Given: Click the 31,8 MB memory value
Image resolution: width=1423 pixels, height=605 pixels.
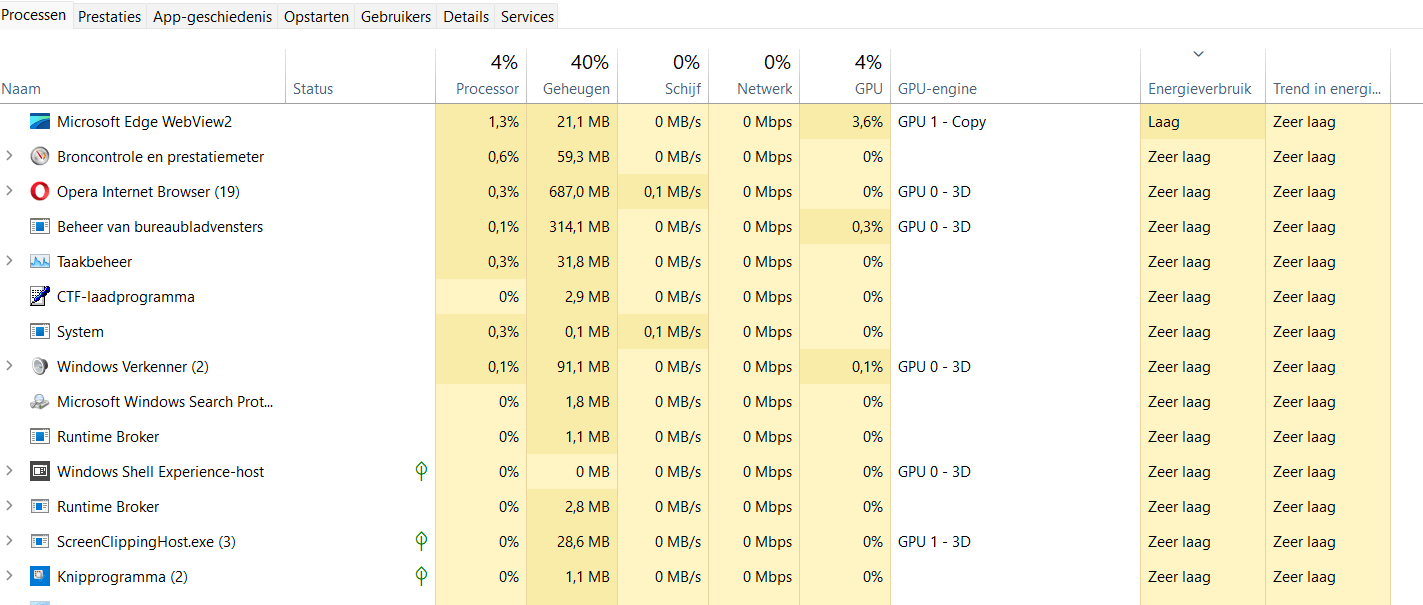Looking at the screenshot, I should tap(572, 262).
